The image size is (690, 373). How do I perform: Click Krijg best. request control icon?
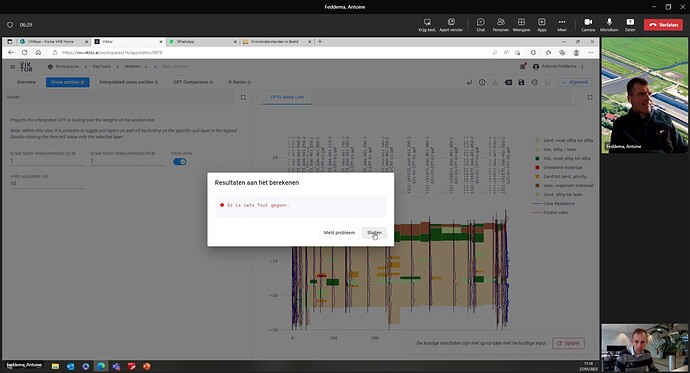(x=427, y=25)
